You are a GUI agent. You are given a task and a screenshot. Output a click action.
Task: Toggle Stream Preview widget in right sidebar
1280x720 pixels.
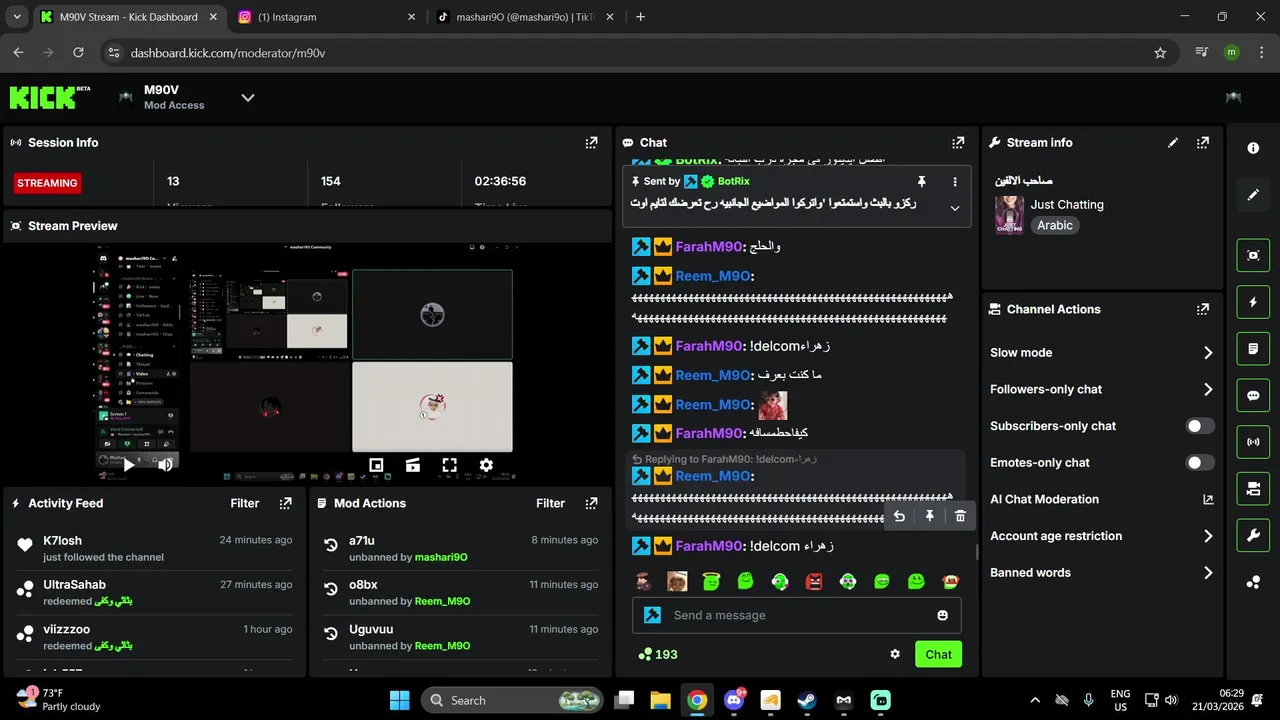(1253, 255)
